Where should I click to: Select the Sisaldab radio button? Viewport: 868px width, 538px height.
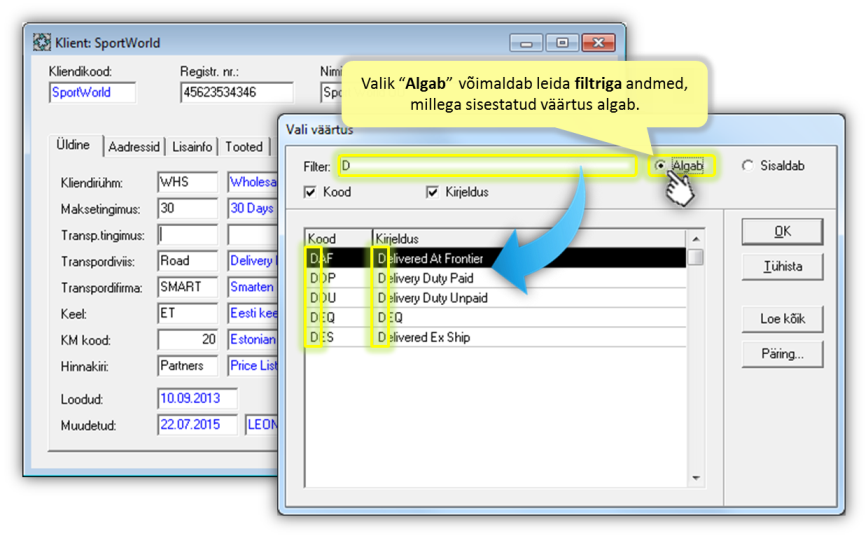point(748,165)
